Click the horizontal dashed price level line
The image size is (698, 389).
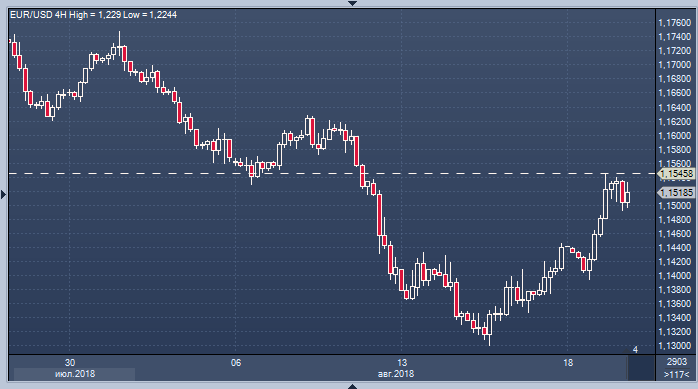[332, 174]
